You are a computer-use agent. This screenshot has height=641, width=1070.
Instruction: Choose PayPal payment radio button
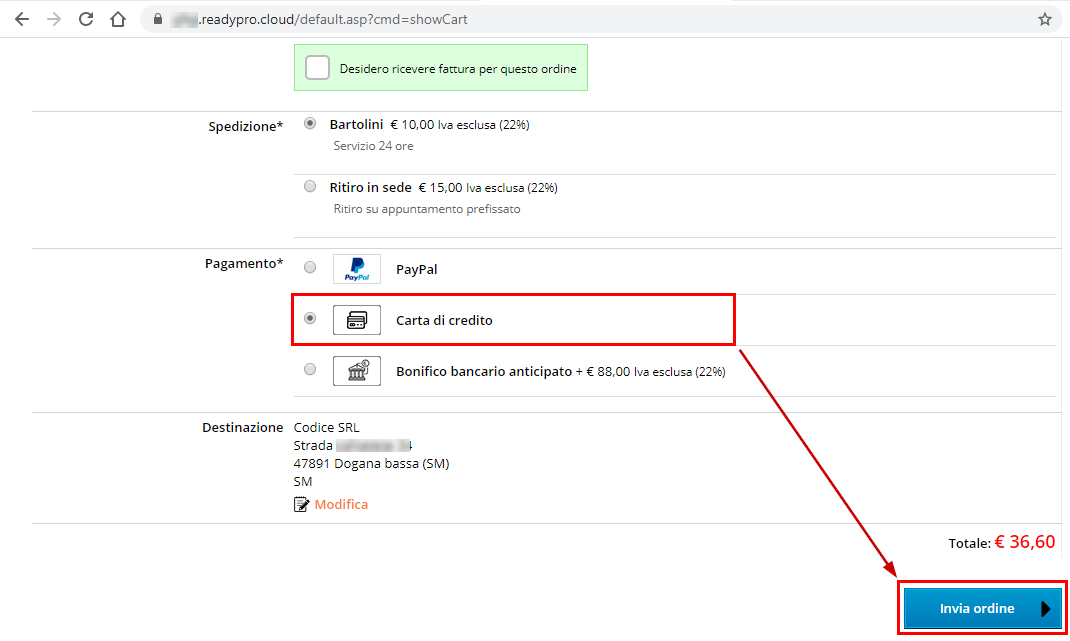(x=310, y=267)
